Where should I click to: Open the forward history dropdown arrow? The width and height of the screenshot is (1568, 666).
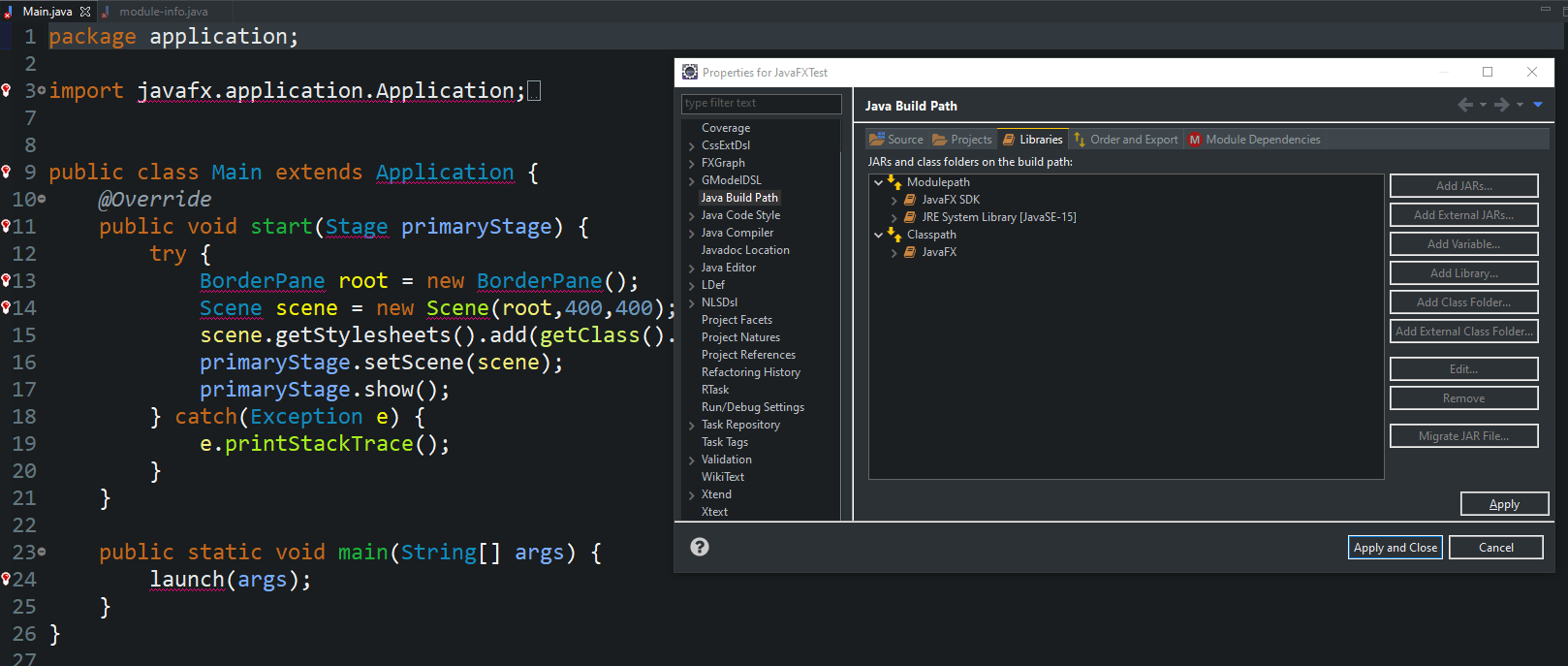pos(1520,105)
